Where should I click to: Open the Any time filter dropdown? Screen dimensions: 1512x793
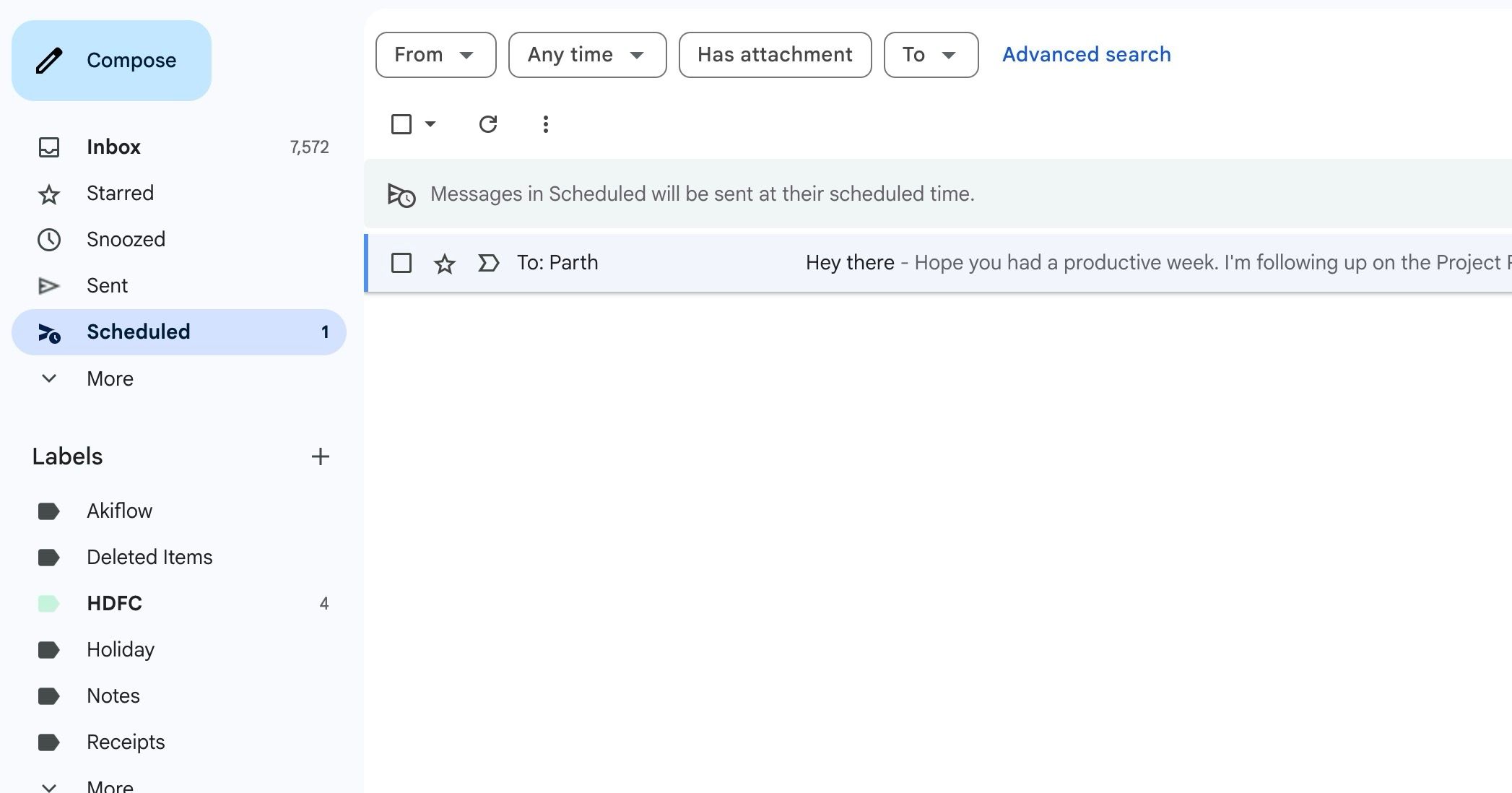[588, 55]
